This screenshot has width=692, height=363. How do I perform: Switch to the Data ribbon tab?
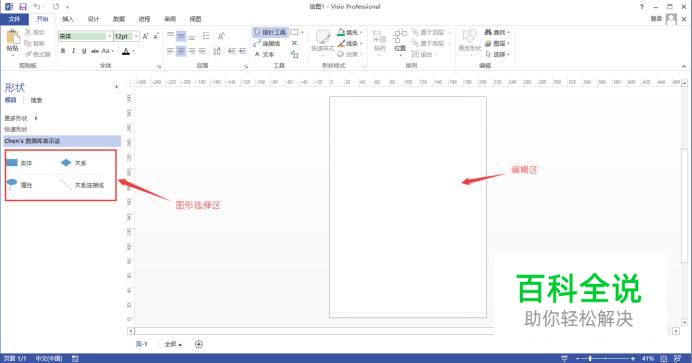[119, 19]
